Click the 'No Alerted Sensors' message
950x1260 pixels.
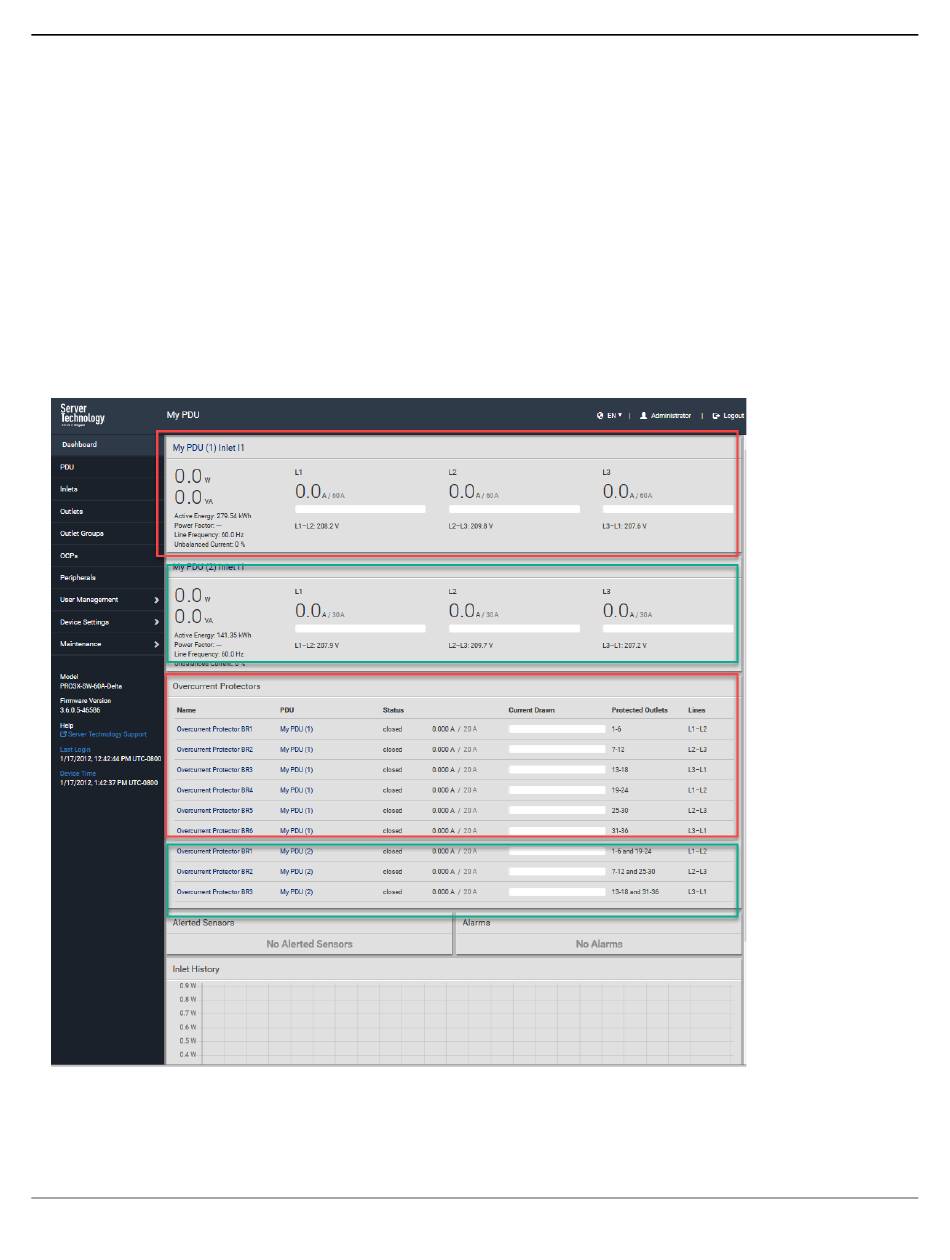pos(309,944)
